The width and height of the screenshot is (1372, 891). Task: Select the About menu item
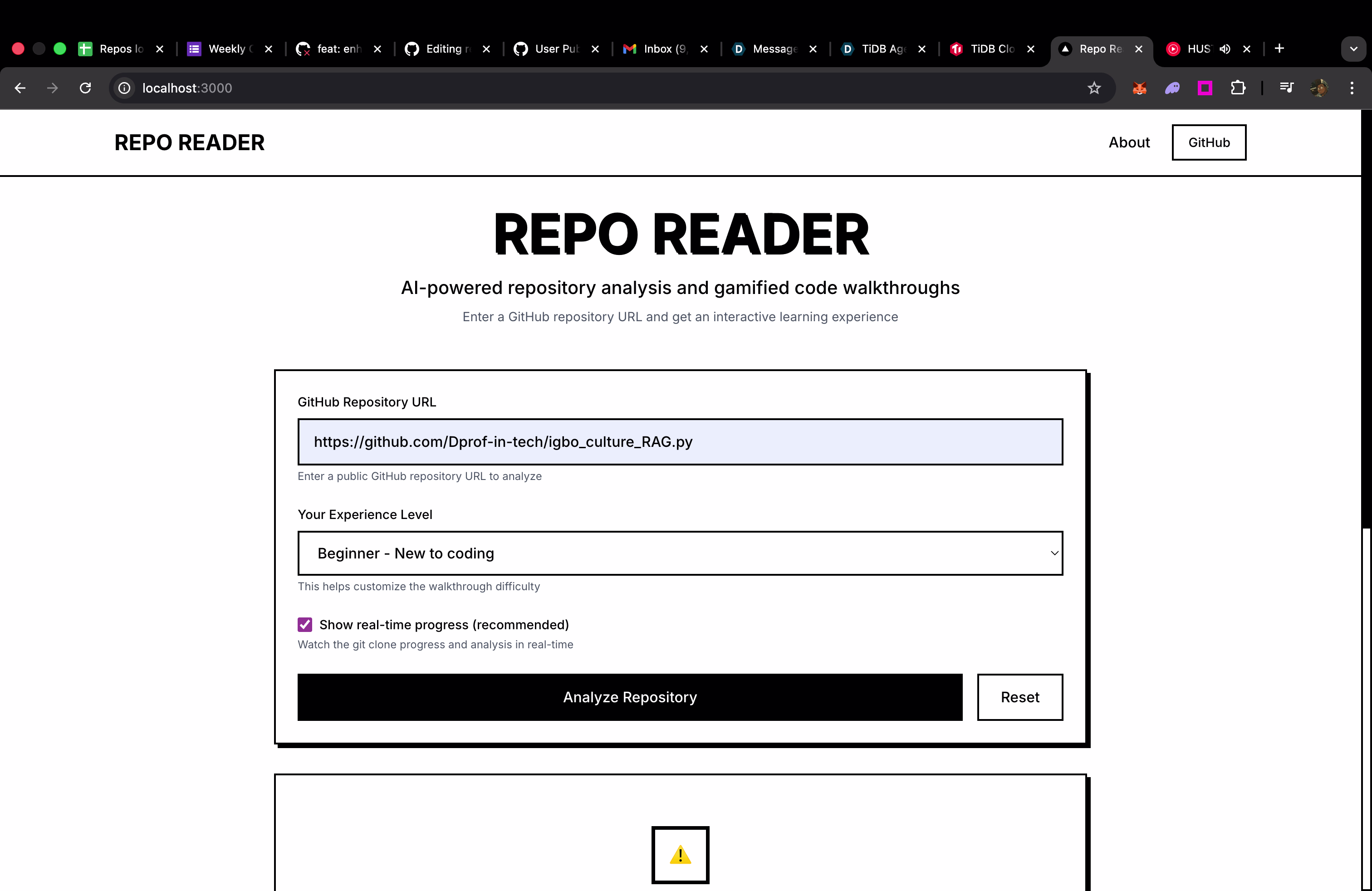(x=1129, y=142)
